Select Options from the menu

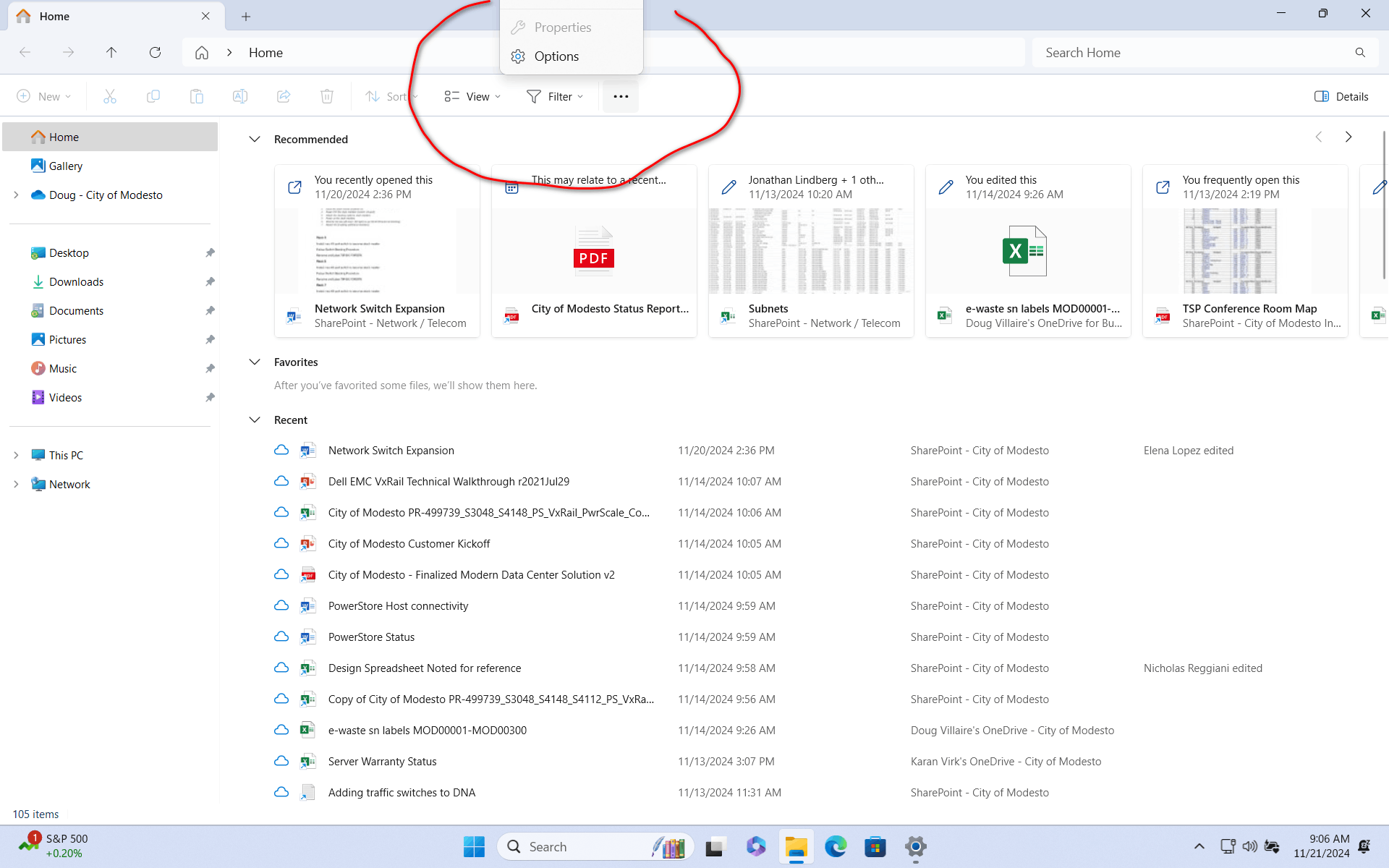(571, 56)
